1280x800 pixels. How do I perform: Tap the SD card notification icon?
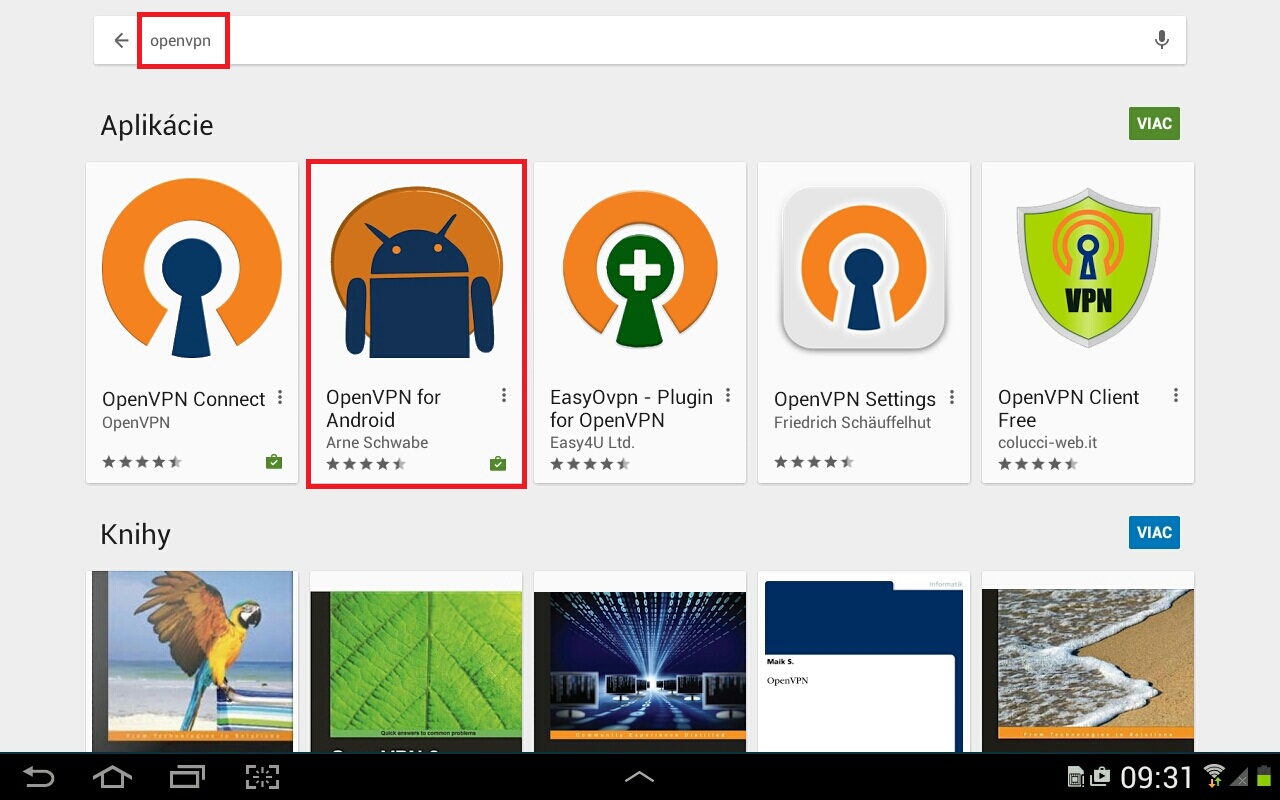pos(1076,776)
